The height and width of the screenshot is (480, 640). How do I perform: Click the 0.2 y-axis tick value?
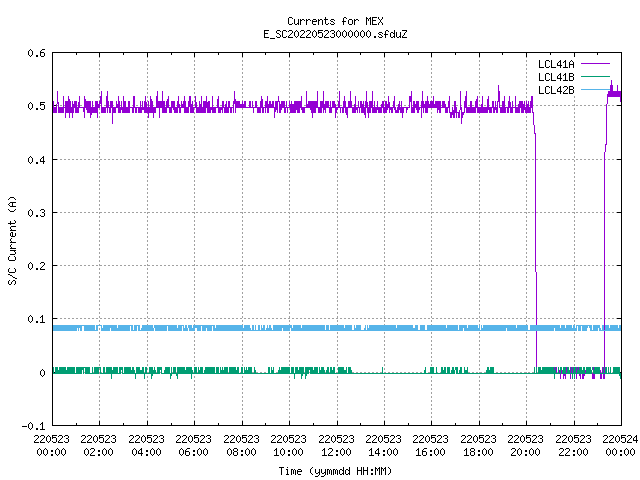[36, 266]
